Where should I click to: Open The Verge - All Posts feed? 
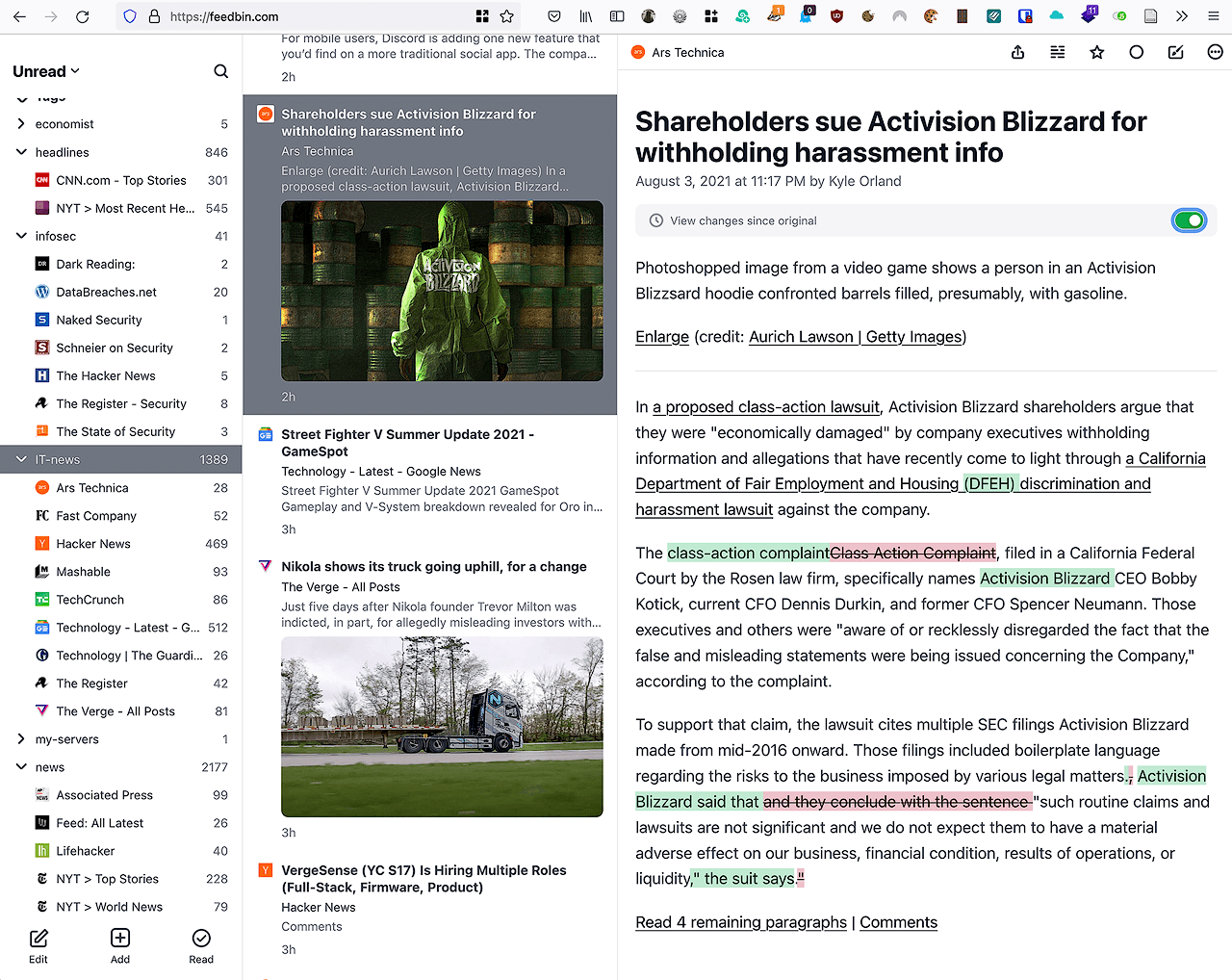click(x=121, y=711)
